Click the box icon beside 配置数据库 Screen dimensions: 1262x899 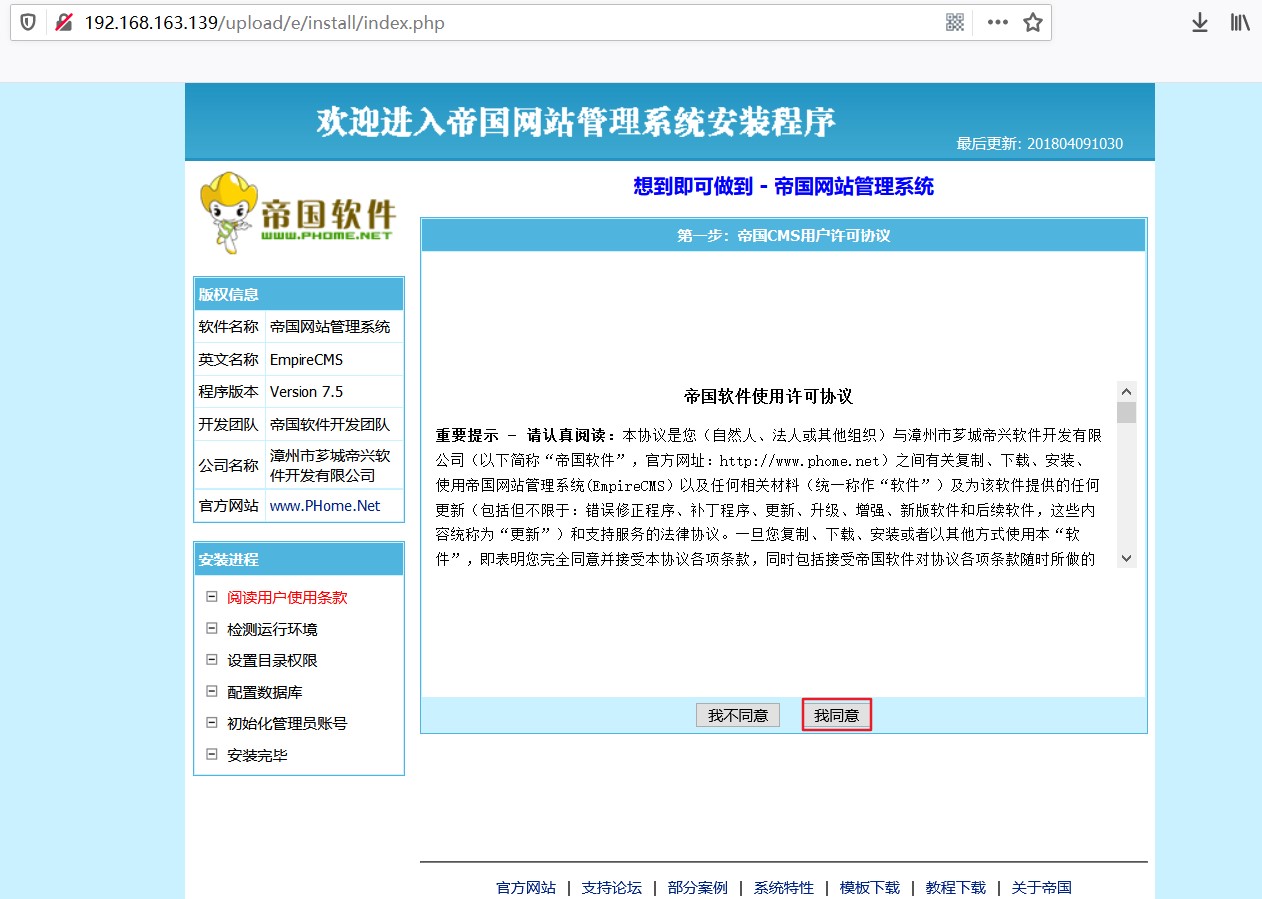coord(211,691)
